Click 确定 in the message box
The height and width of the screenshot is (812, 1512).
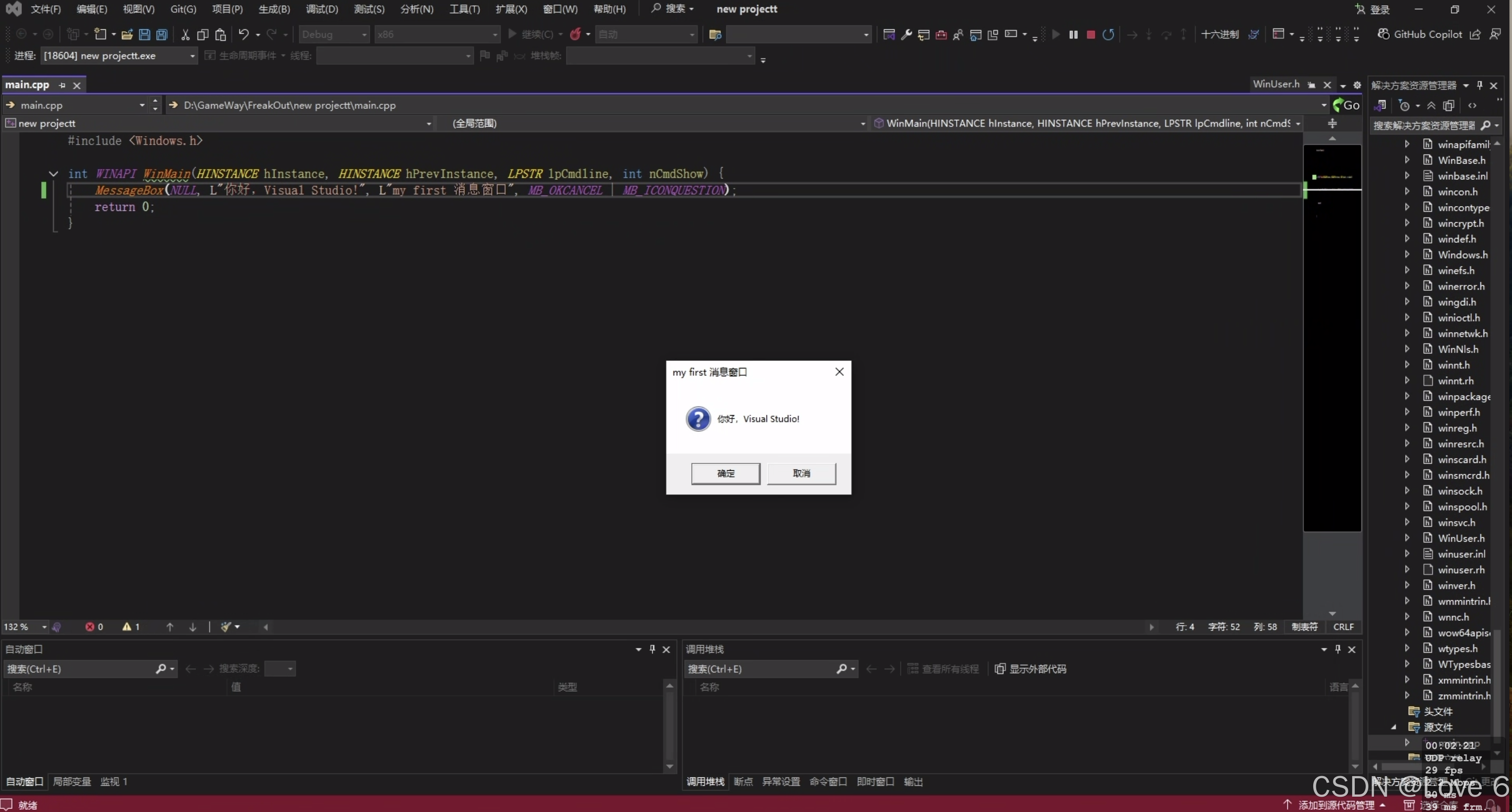tap(725, 473)
